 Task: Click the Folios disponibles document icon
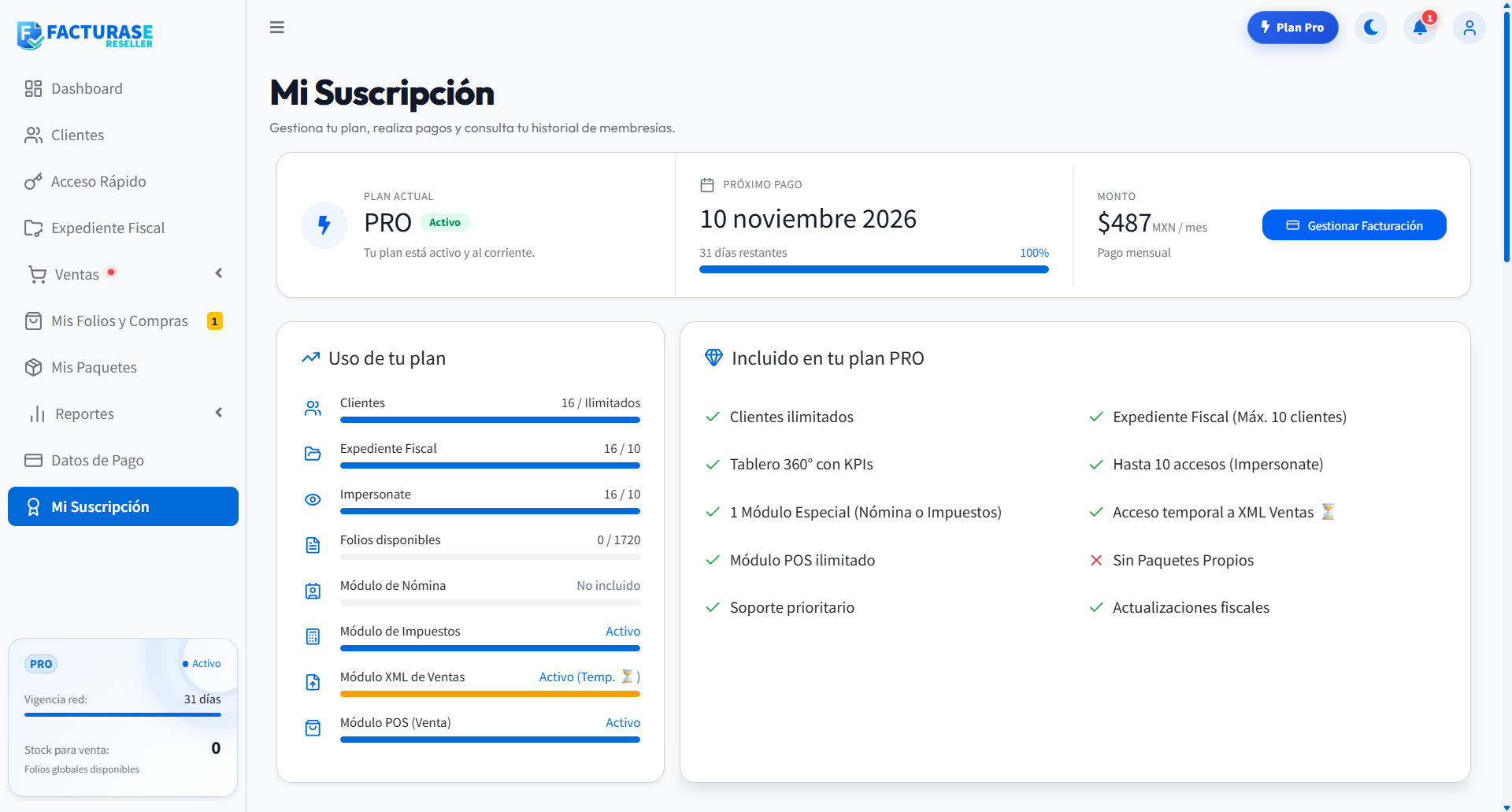click(x=313, y=545)
